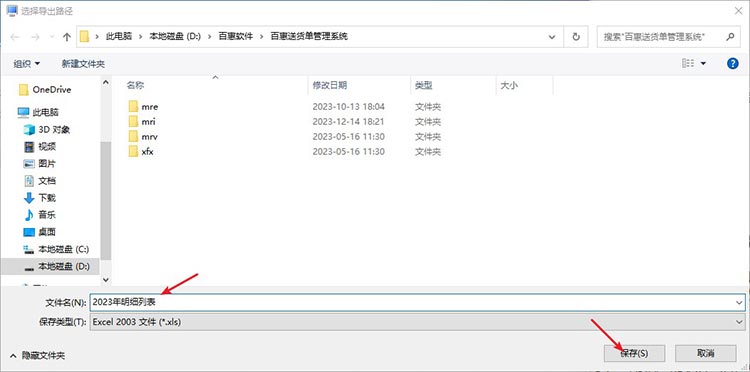Open the 组织 menu
The width and height of the screenshot is (750, 372).
click(x=27, y=64)
